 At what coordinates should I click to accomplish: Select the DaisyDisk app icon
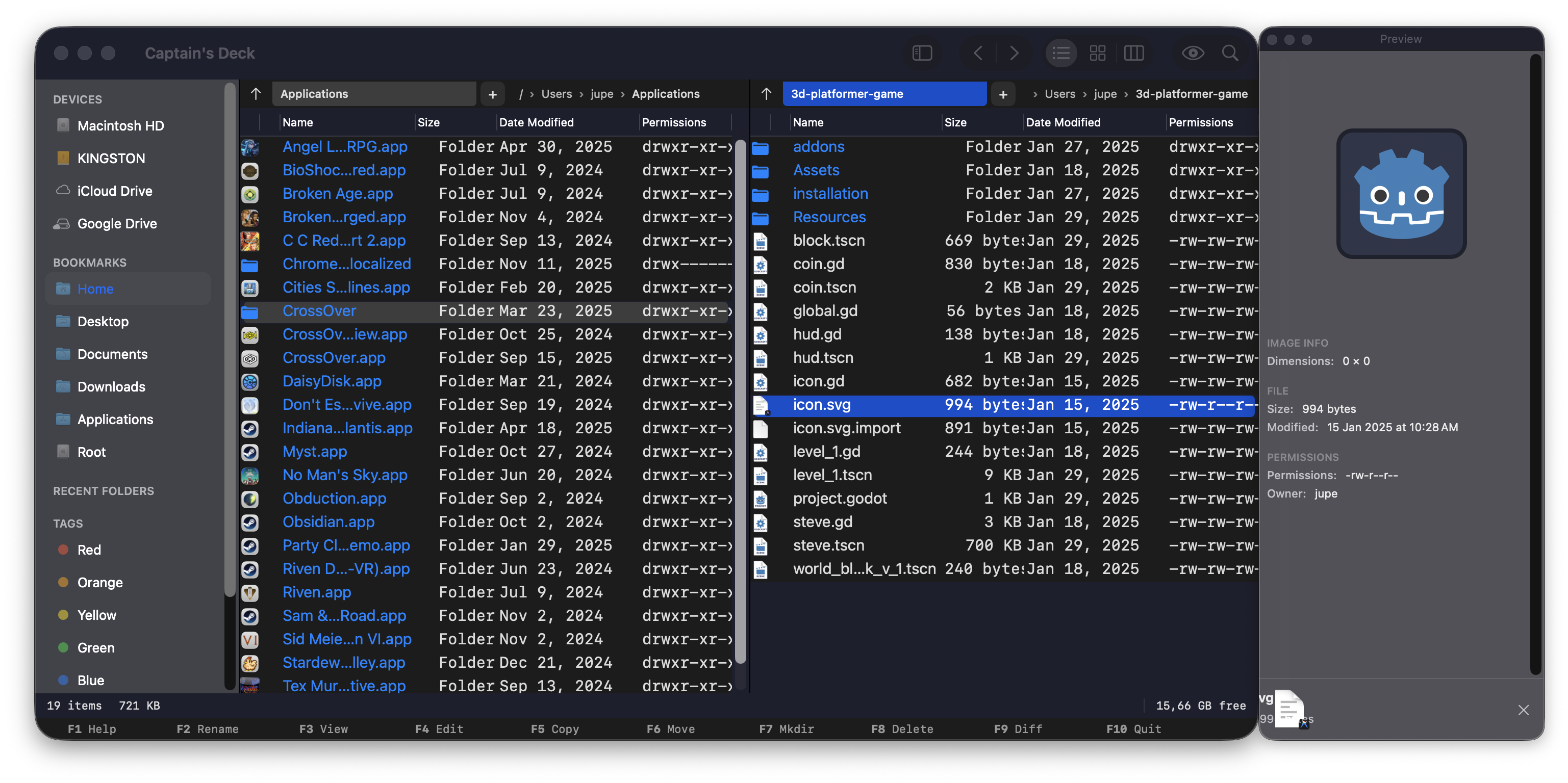[x=250, y=381]
